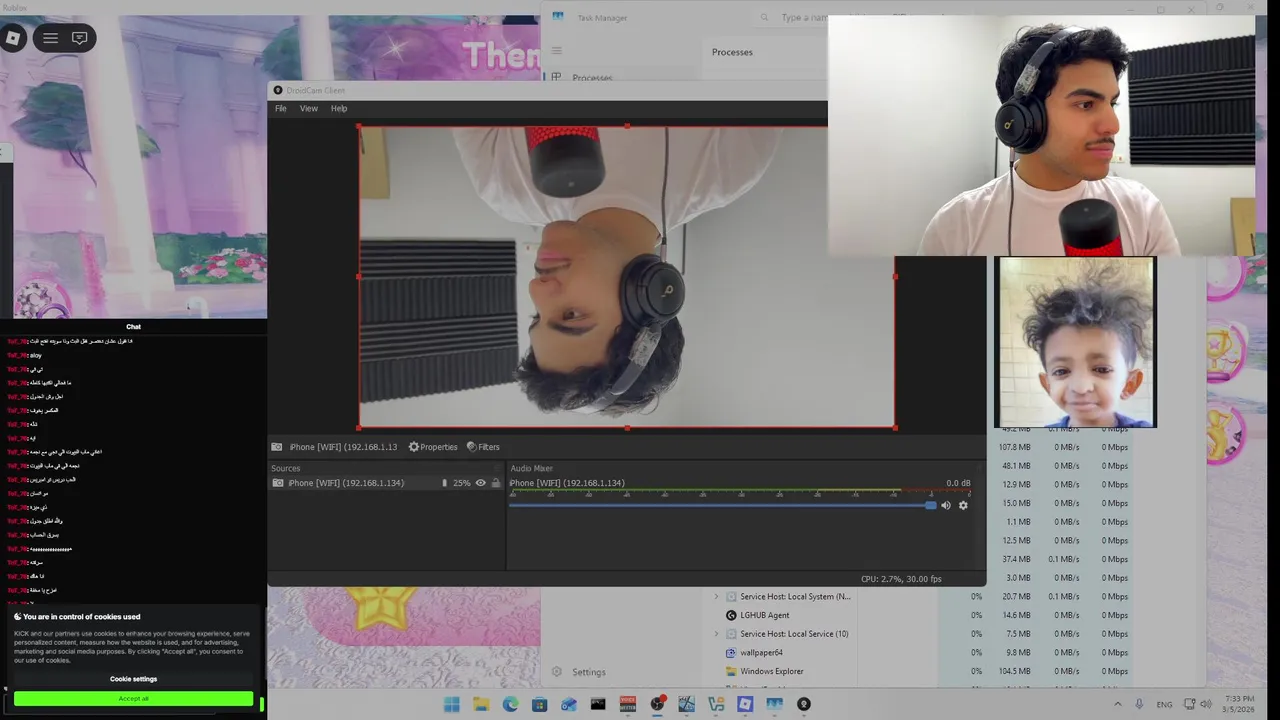Image resolution: width=1280 pixels, height=720 pixels.
Task: Click the Filters icon
Action: point(471,447)
